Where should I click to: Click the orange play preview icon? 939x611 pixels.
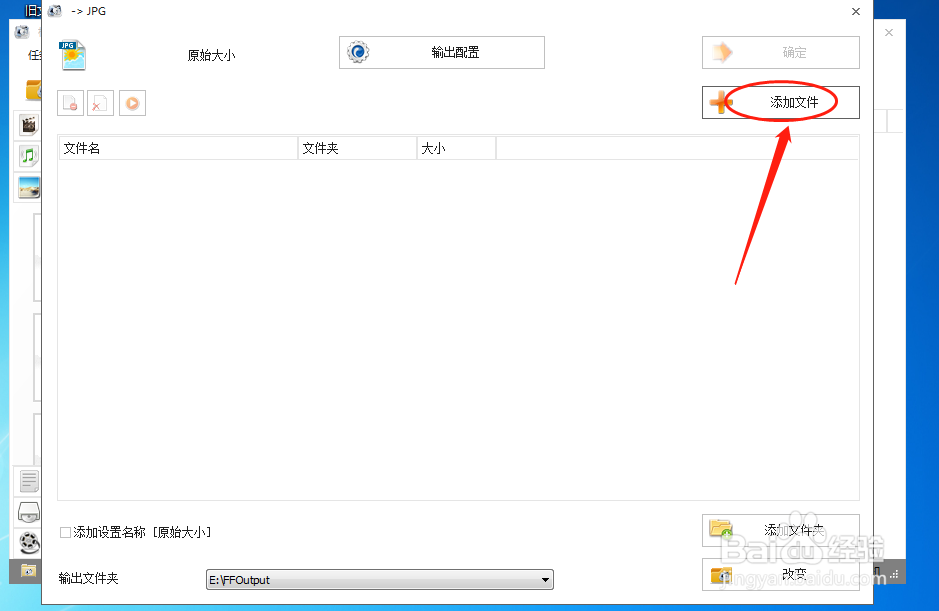[x=132, y=103]
